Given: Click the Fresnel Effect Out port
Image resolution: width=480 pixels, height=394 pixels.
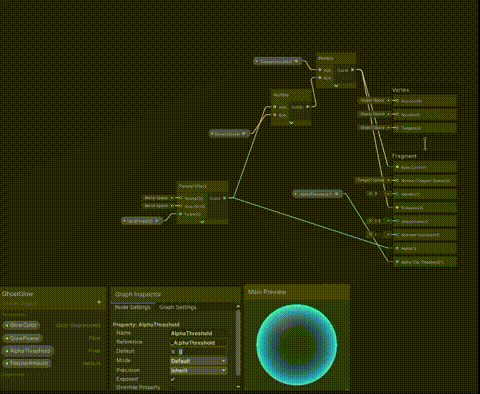Looking at the screenshot, I should [x=225, y=198].
